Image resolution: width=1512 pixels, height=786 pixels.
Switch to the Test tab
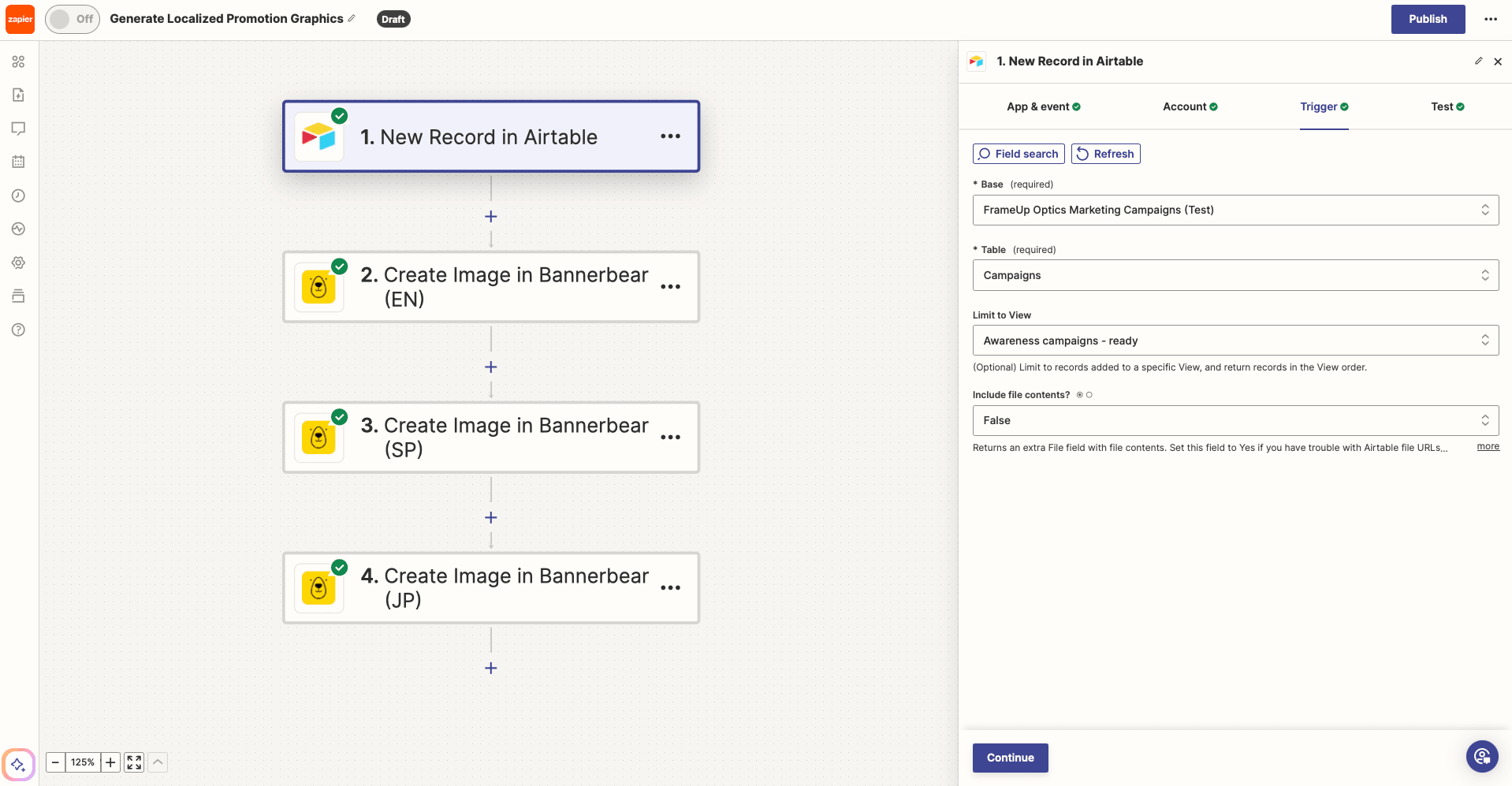tap(1446, 106)
